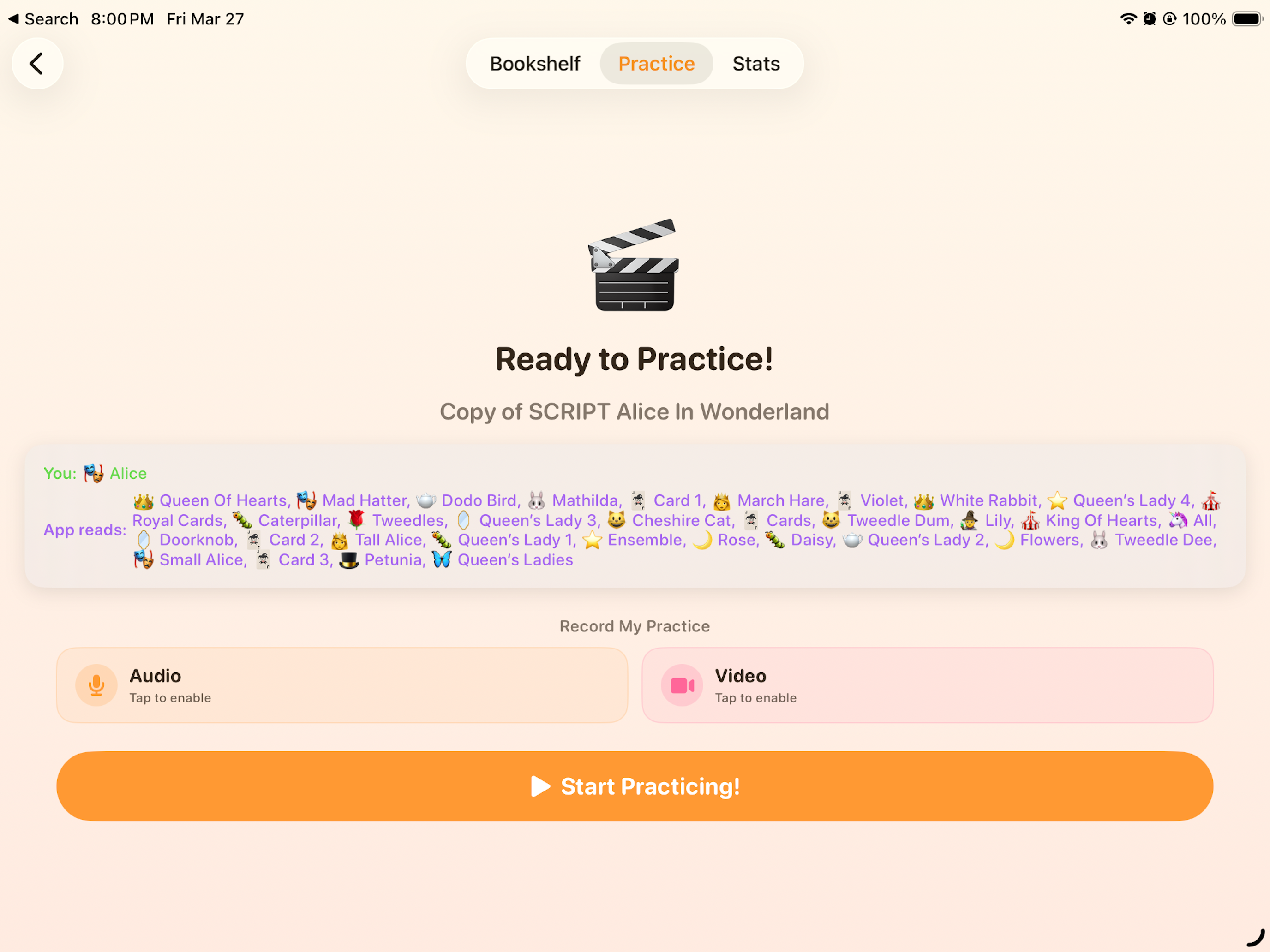Tap the witch emoji before Lily

tap(970, 520)
